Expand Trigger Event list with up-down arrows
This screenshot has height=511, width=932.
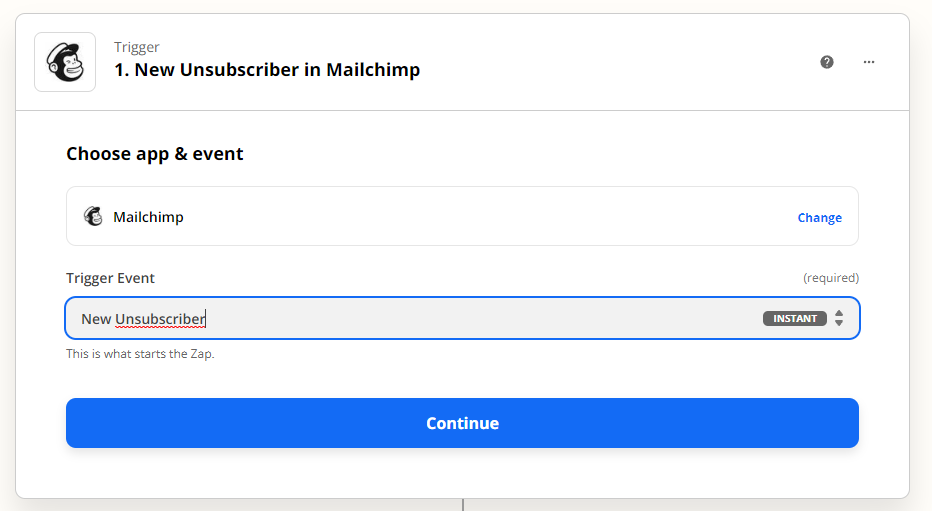(839, 318)
